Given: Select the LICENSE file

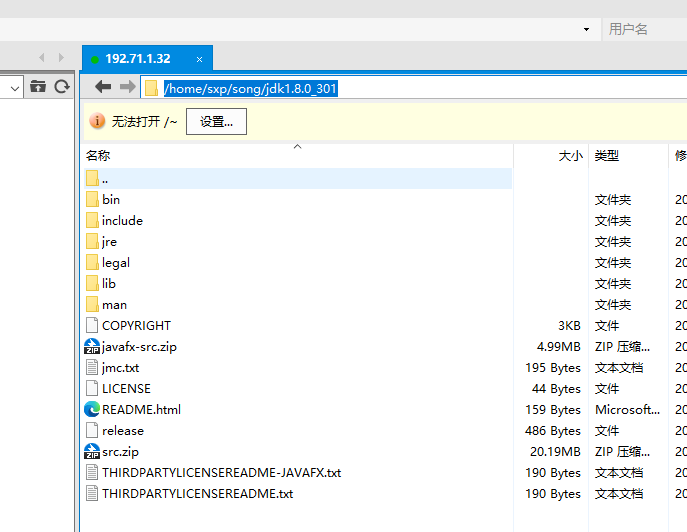Looking at the screenshot, I should click(126, 389).
